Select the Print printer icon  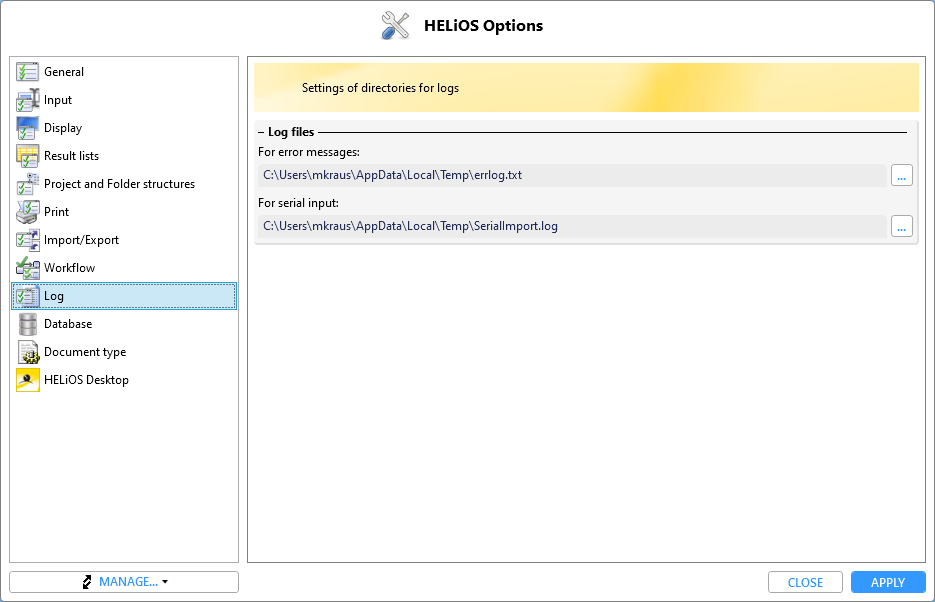click(x=27, y=212)
